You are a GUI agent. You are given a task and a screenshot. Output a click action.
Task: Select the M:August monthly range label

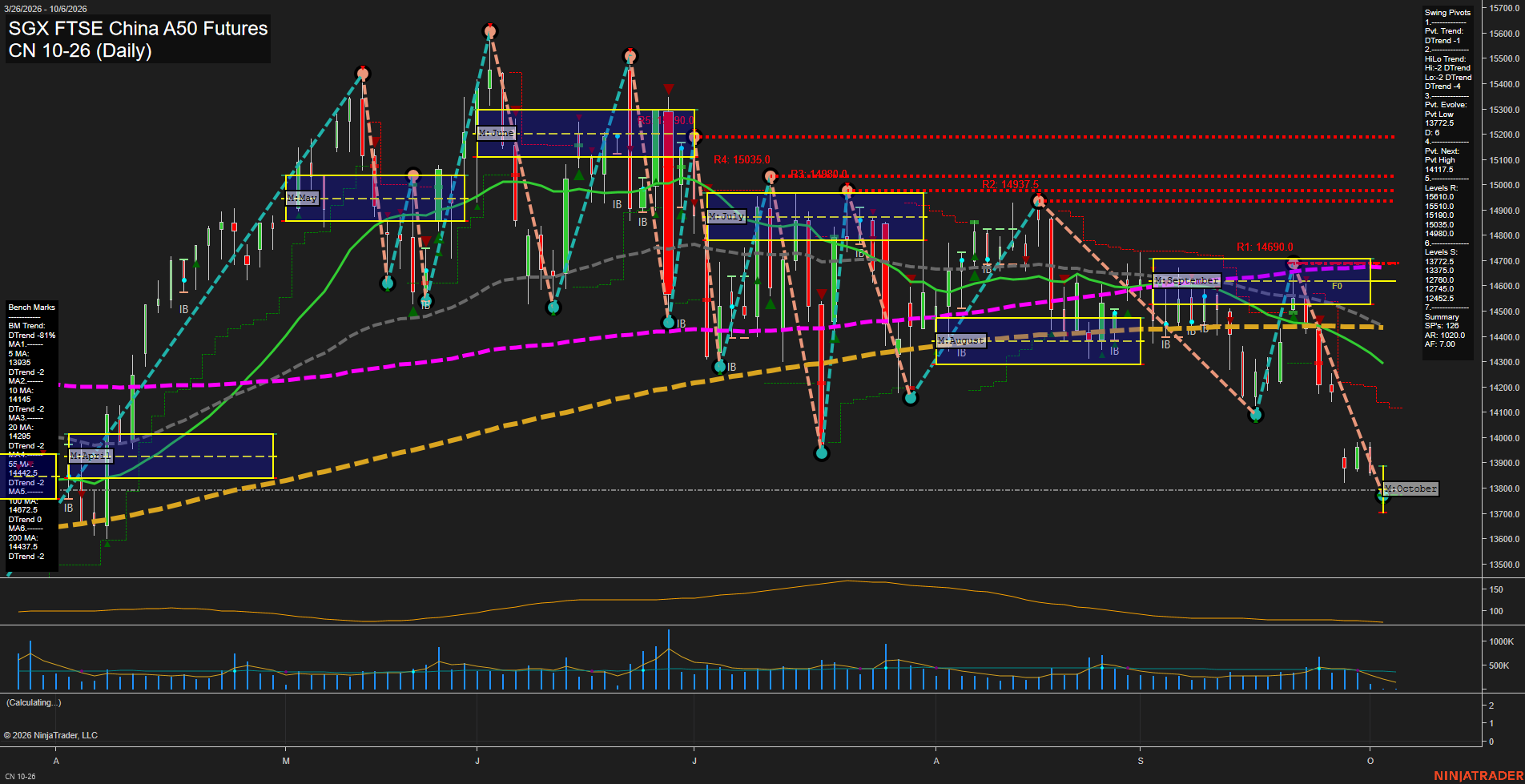[961, 340]
